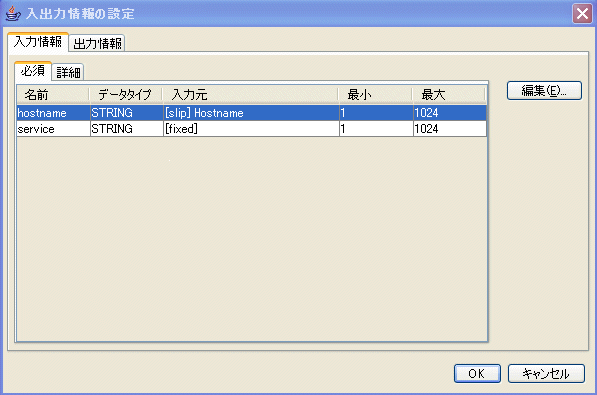Click the 名前 column header
The width and height of the screenshot is (597, 395).
tap(53, 94)
